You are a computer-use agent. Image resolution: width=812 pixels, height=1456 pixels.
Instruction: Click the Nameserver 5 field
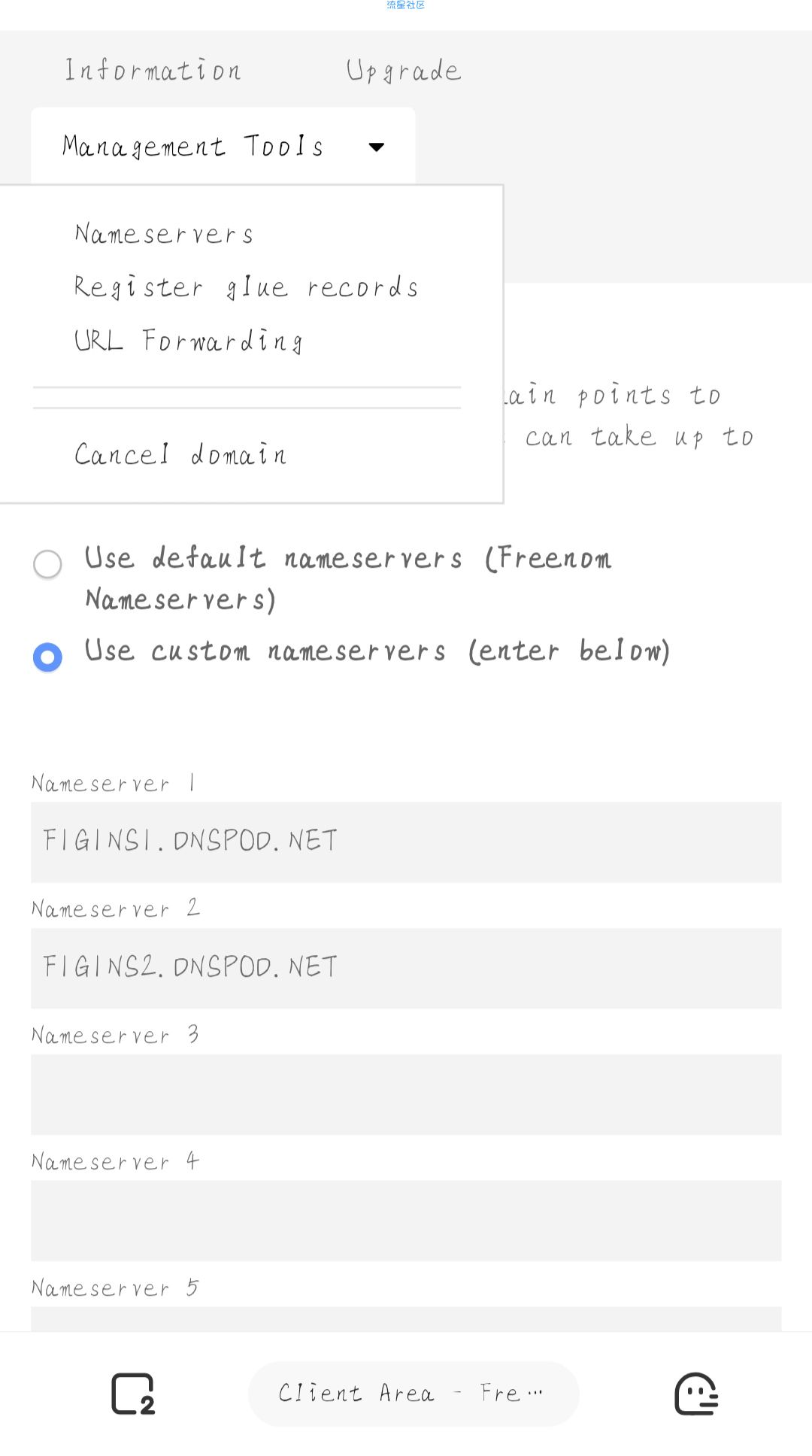pos(406,1319)
